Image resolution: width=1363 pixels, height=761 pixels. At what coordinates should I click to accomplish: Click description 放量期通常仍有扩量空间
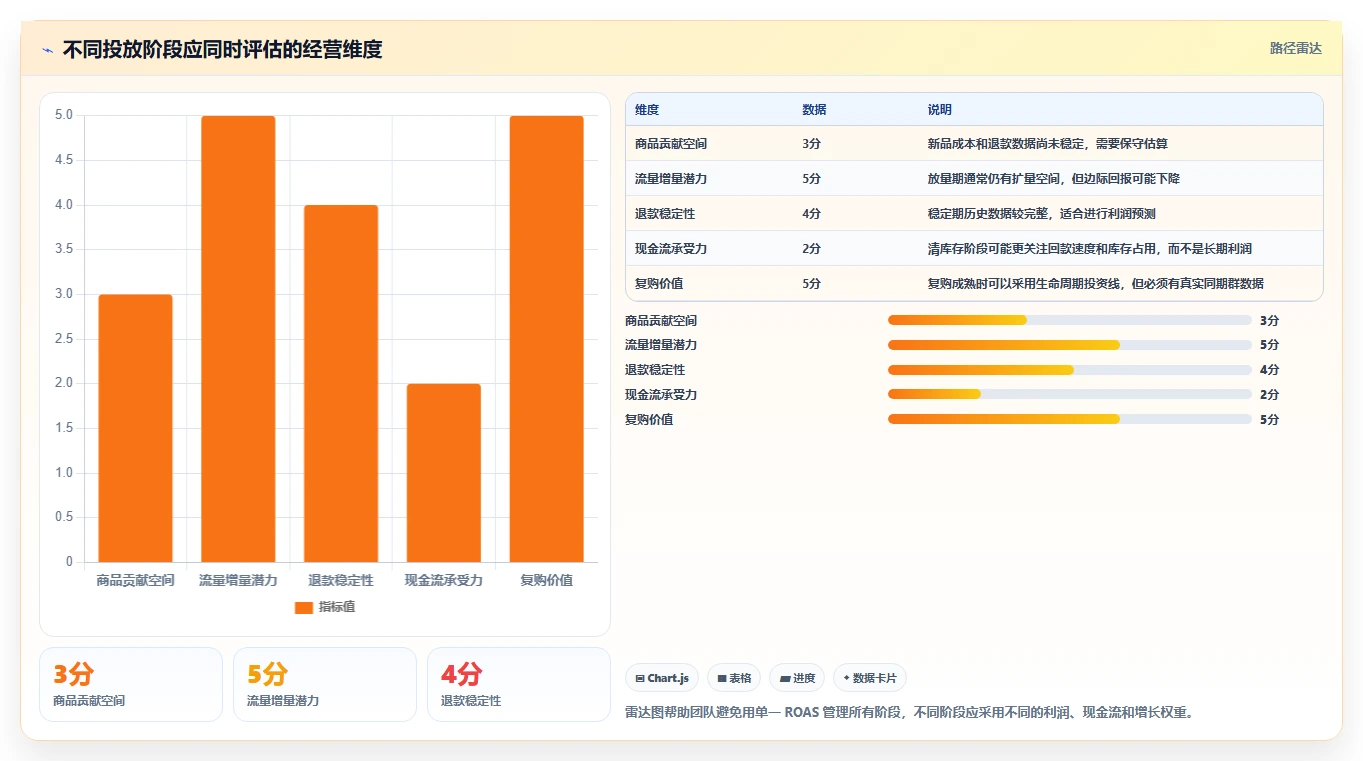click(x=1054, y=179)
